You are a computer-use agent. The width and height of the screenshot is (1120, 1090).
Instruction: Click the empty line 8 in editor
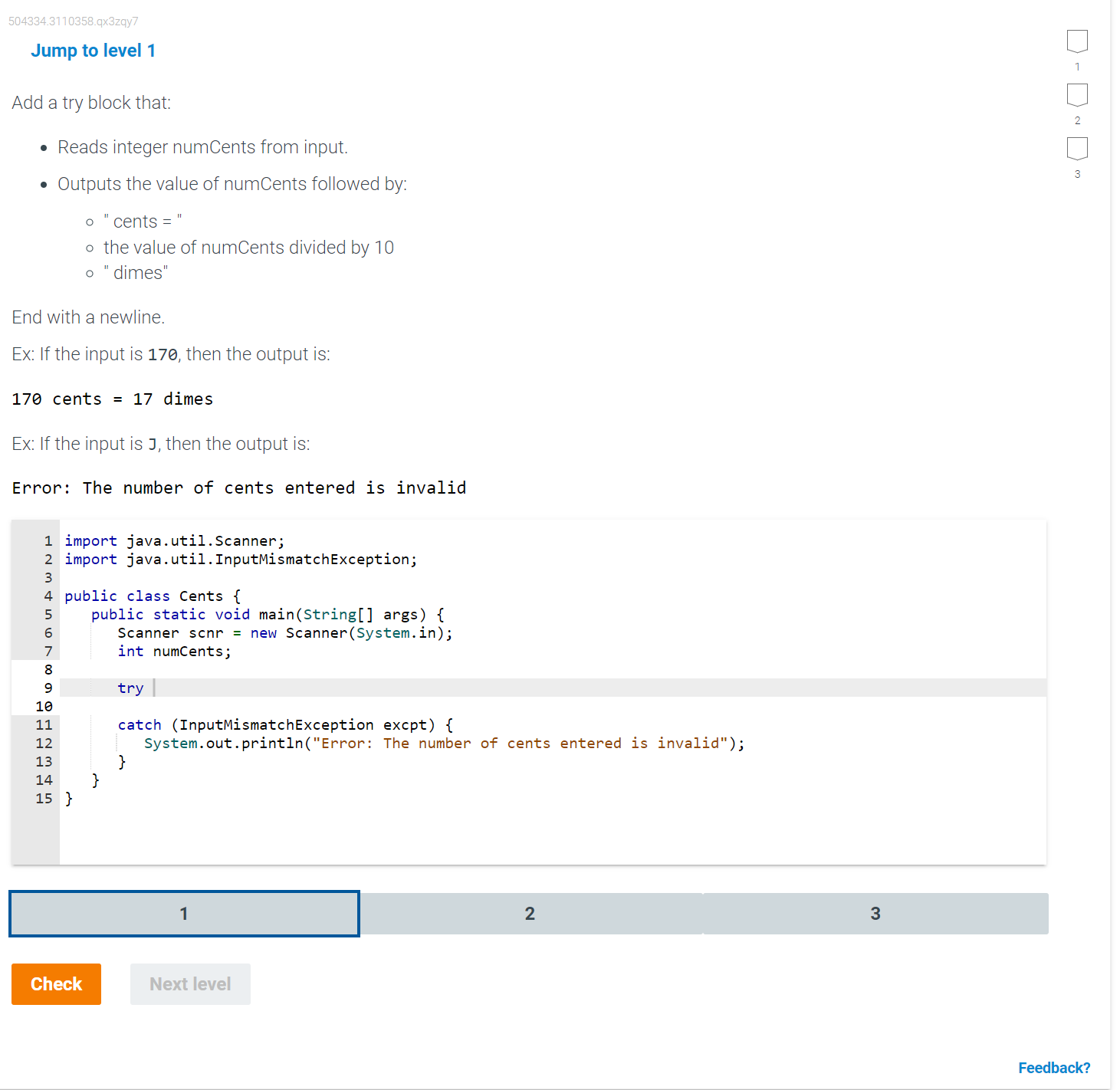(230, 669)
